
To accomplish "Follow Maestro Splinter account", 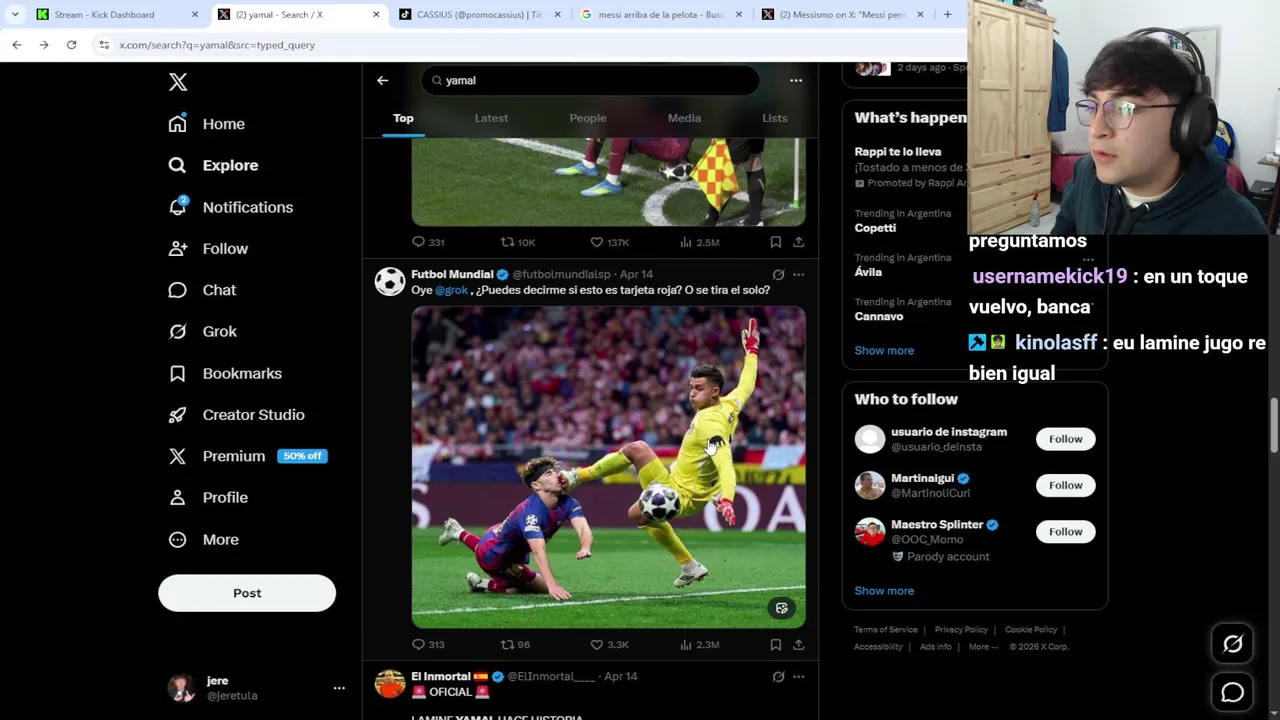I will point(1065,532).
